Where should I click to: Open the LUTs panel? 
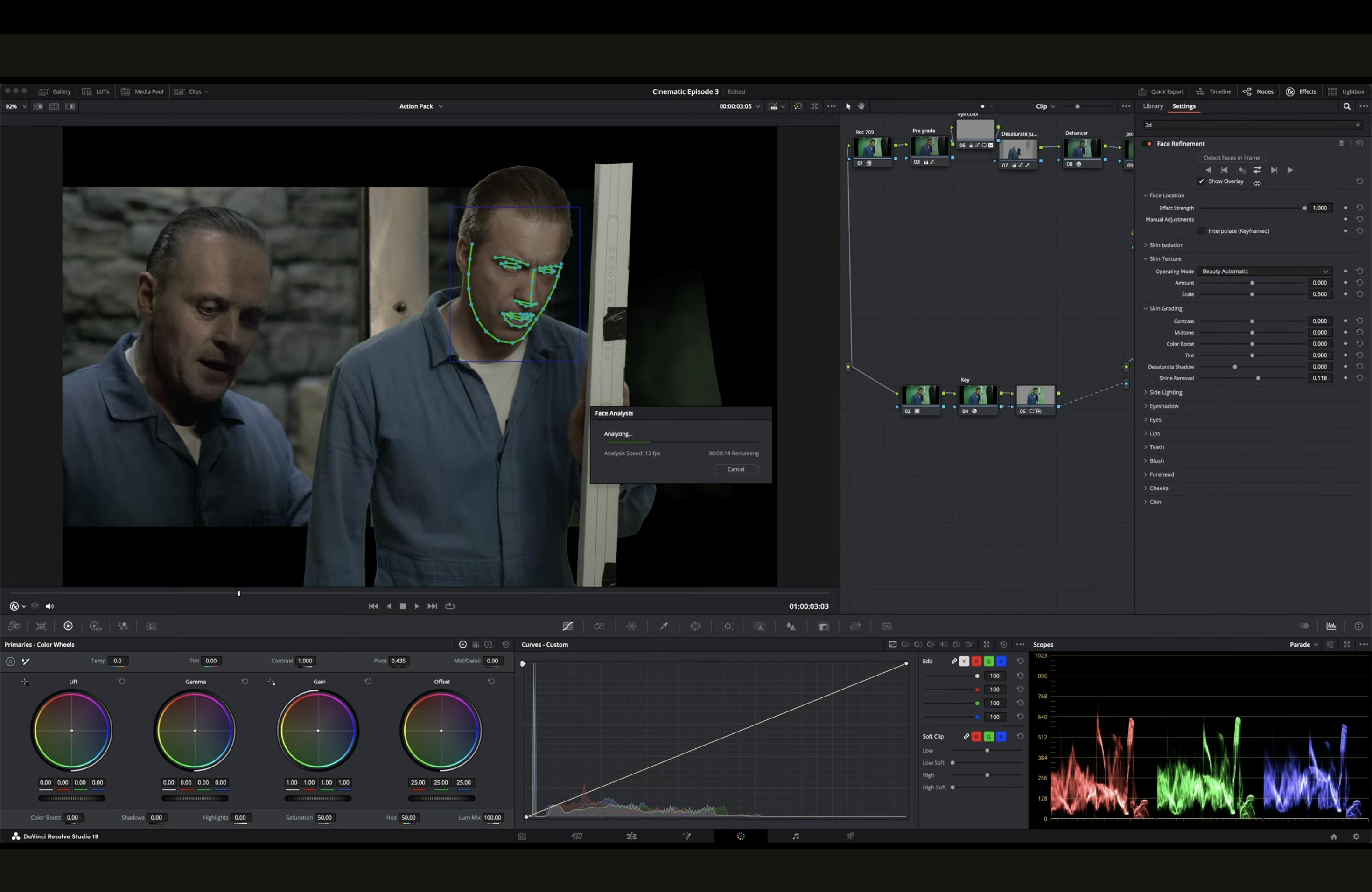click(x=96, y=91)
